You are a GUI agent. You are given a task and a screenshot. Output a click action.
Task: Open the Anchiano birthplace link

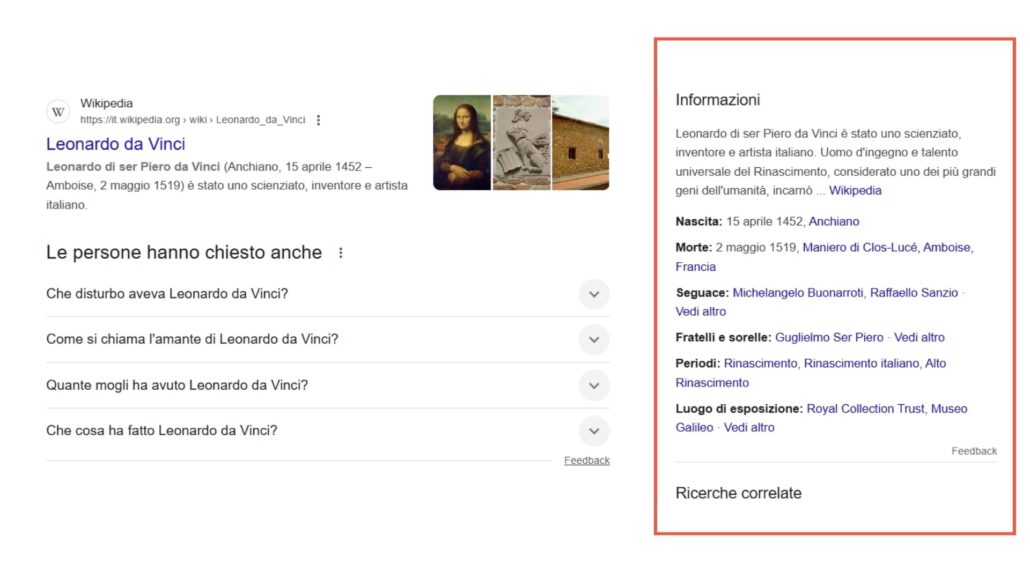coord(834,221)
